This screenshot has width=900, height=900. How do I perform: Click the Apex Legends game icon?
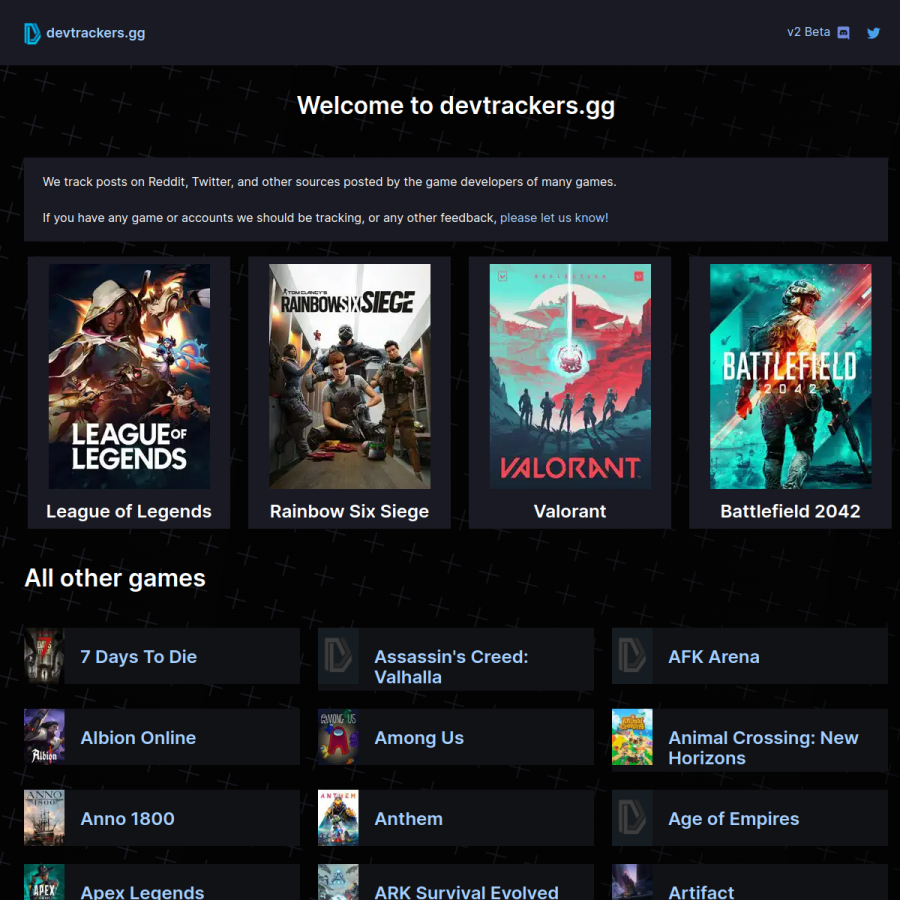click(x=44, y=882)
